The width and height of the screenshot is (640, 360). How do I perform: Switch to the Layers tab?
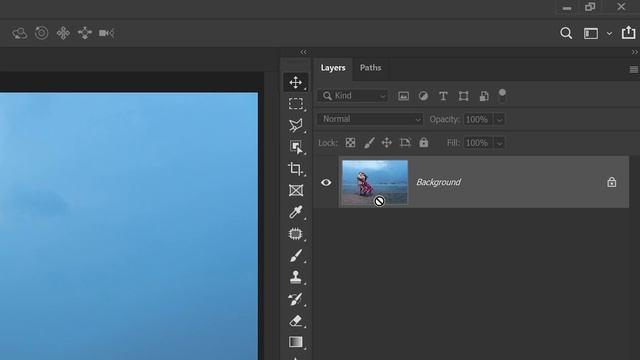coord(333,68)
